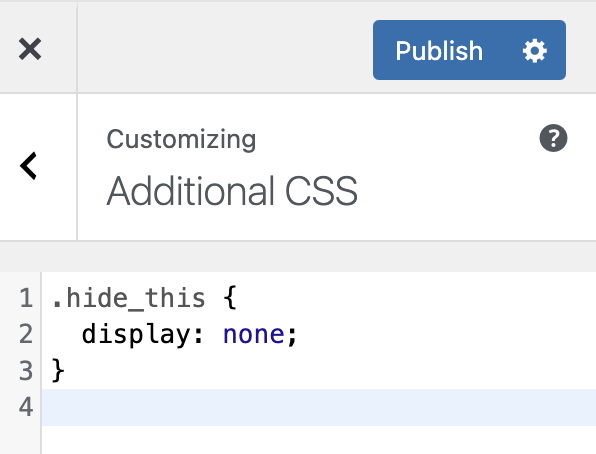Close the Customizer with the X icon

[x=30, y=49]
